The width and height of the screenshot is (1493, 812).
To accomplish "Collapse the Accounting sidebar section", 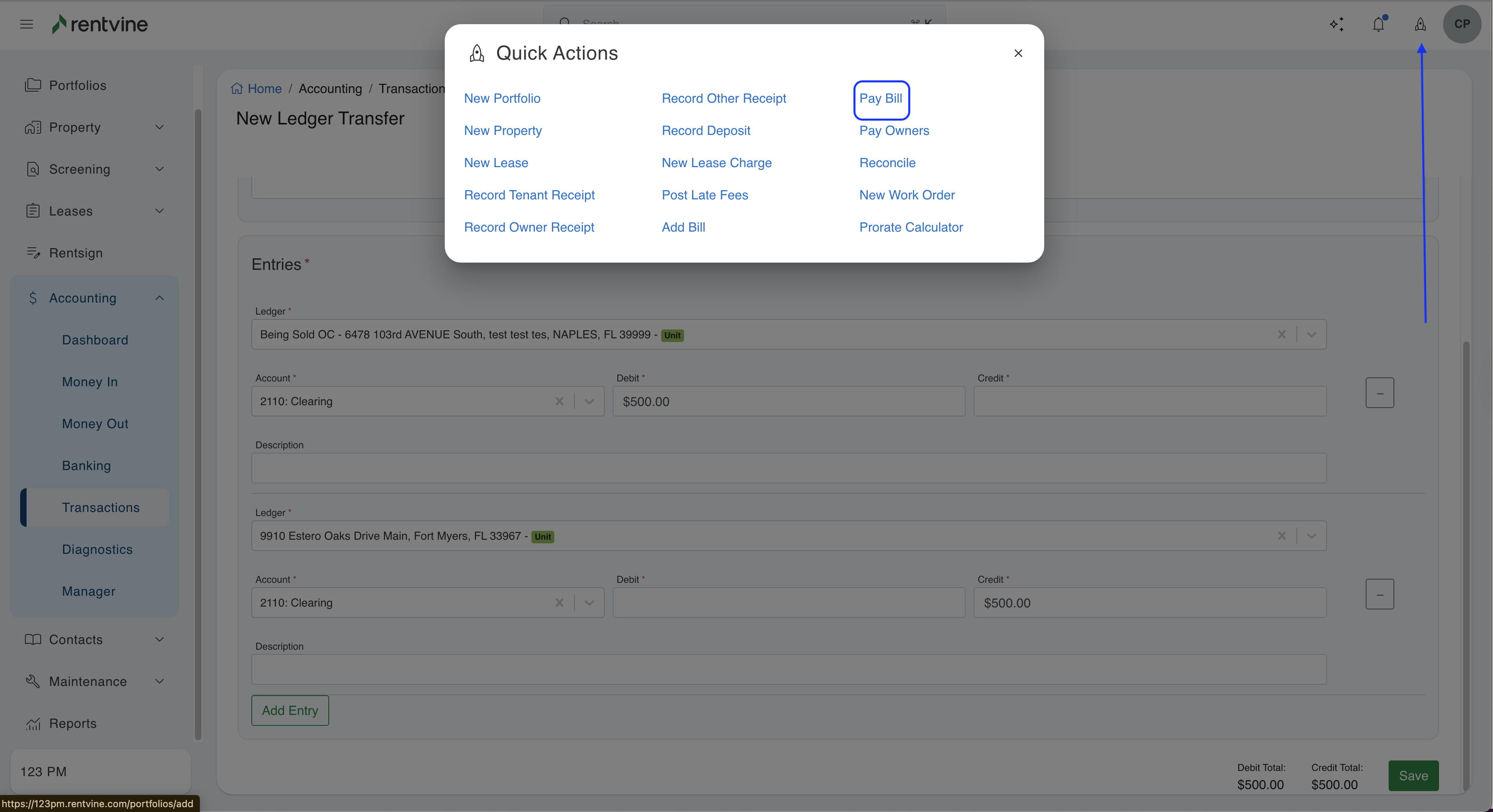I will coord(160,298).
